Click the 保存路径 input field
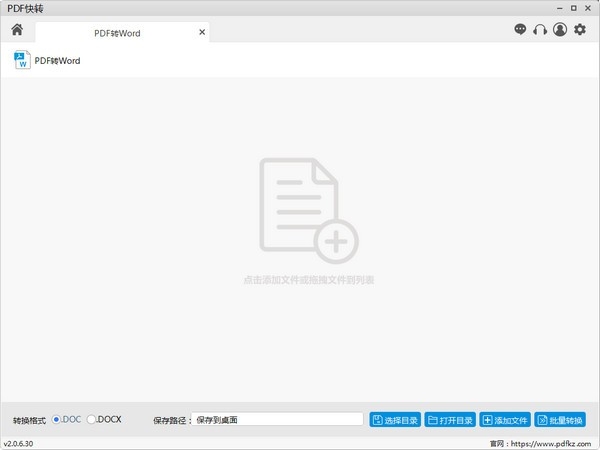This screenshot has width=600, height=450. 277,419
